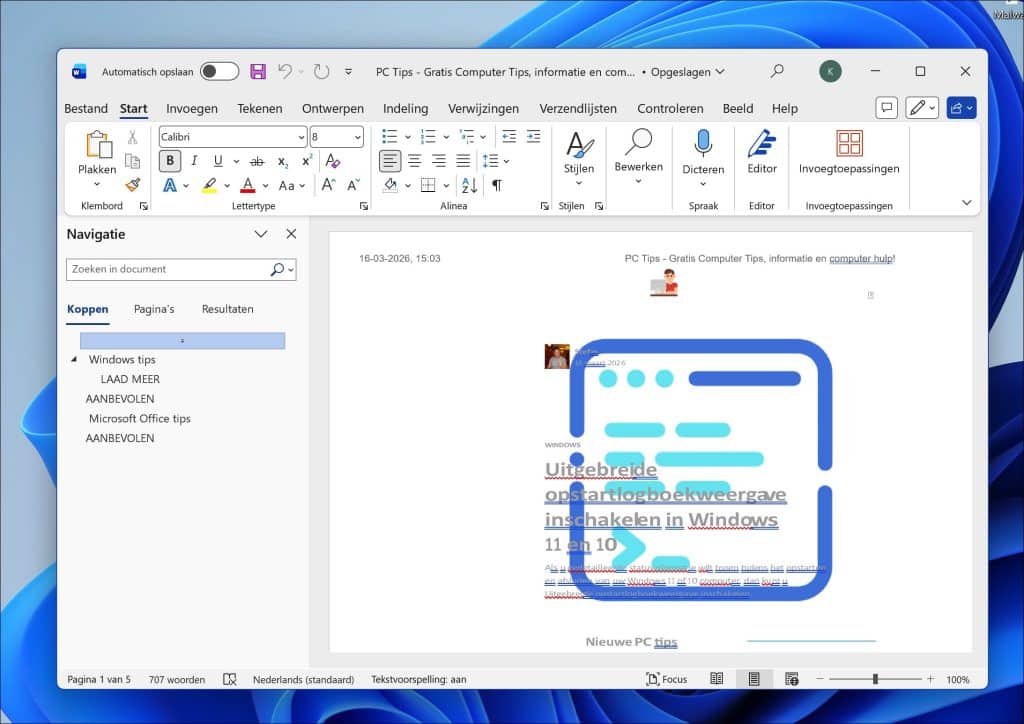Open the Pagina's tab in Navigatie
This screenshot has height=724, width=1024.
153,309
